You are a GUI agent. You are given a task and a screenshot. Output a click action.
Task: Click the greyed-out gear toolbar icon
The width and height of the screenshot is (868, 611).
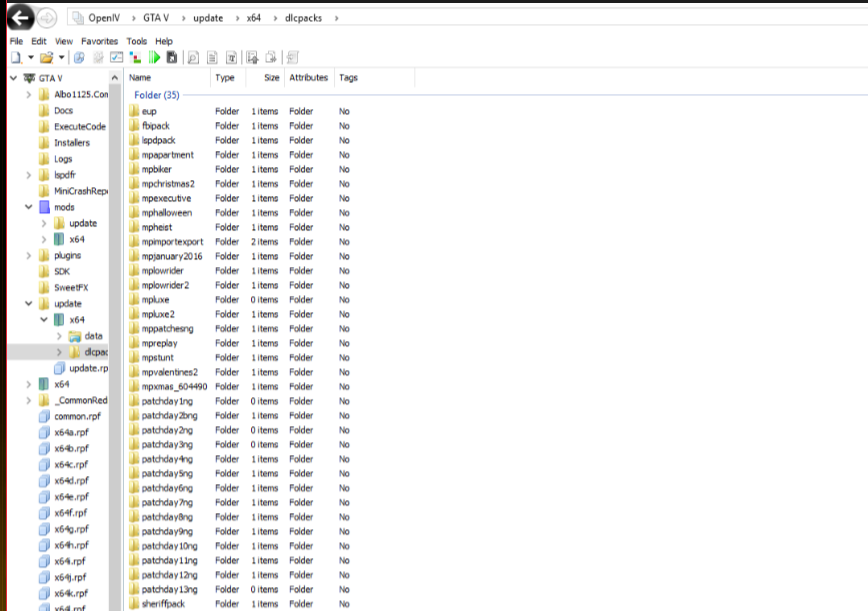point(98,58)
